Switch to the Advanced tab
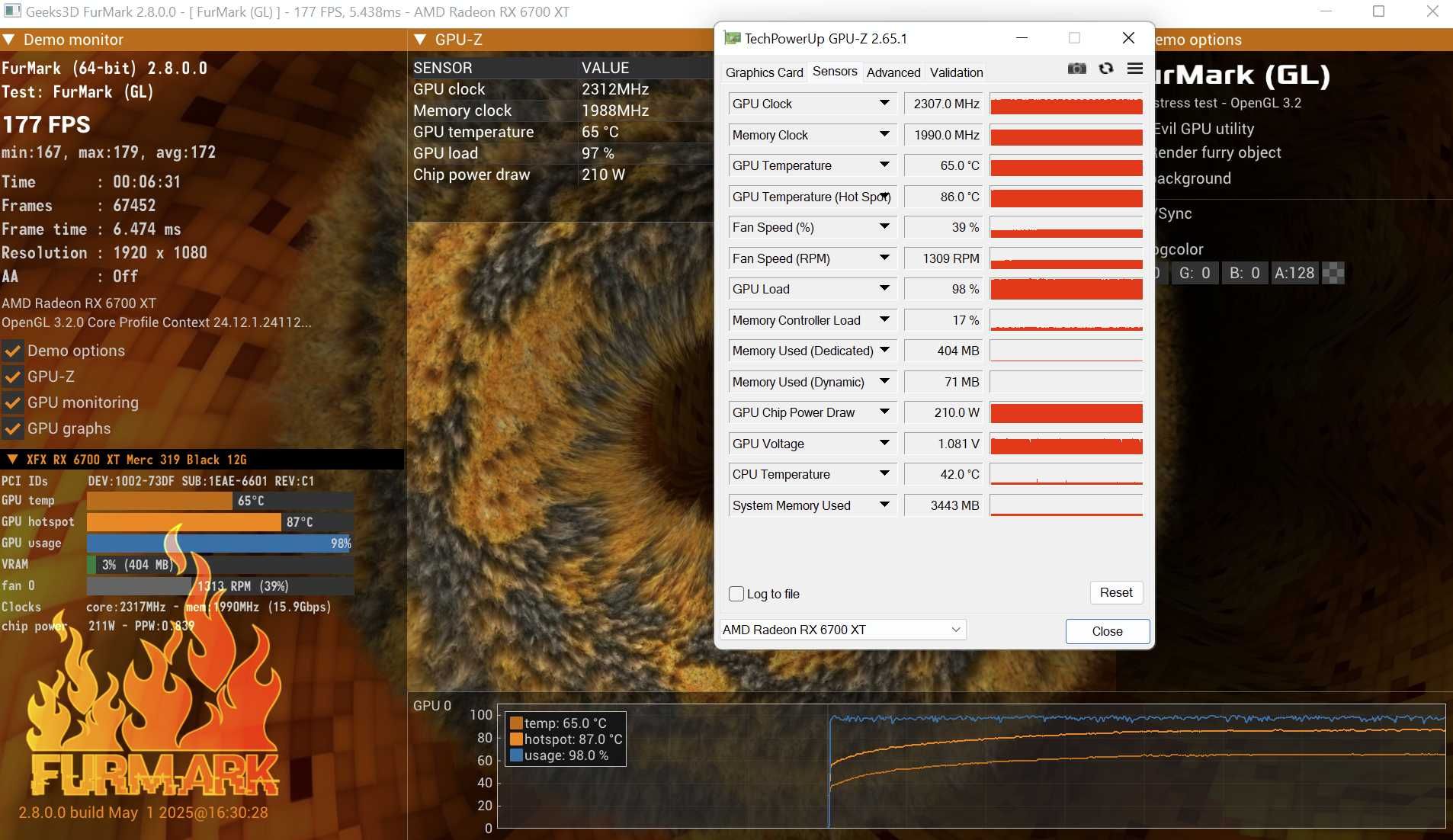The image size is (1453, 840). pos(893,72)
